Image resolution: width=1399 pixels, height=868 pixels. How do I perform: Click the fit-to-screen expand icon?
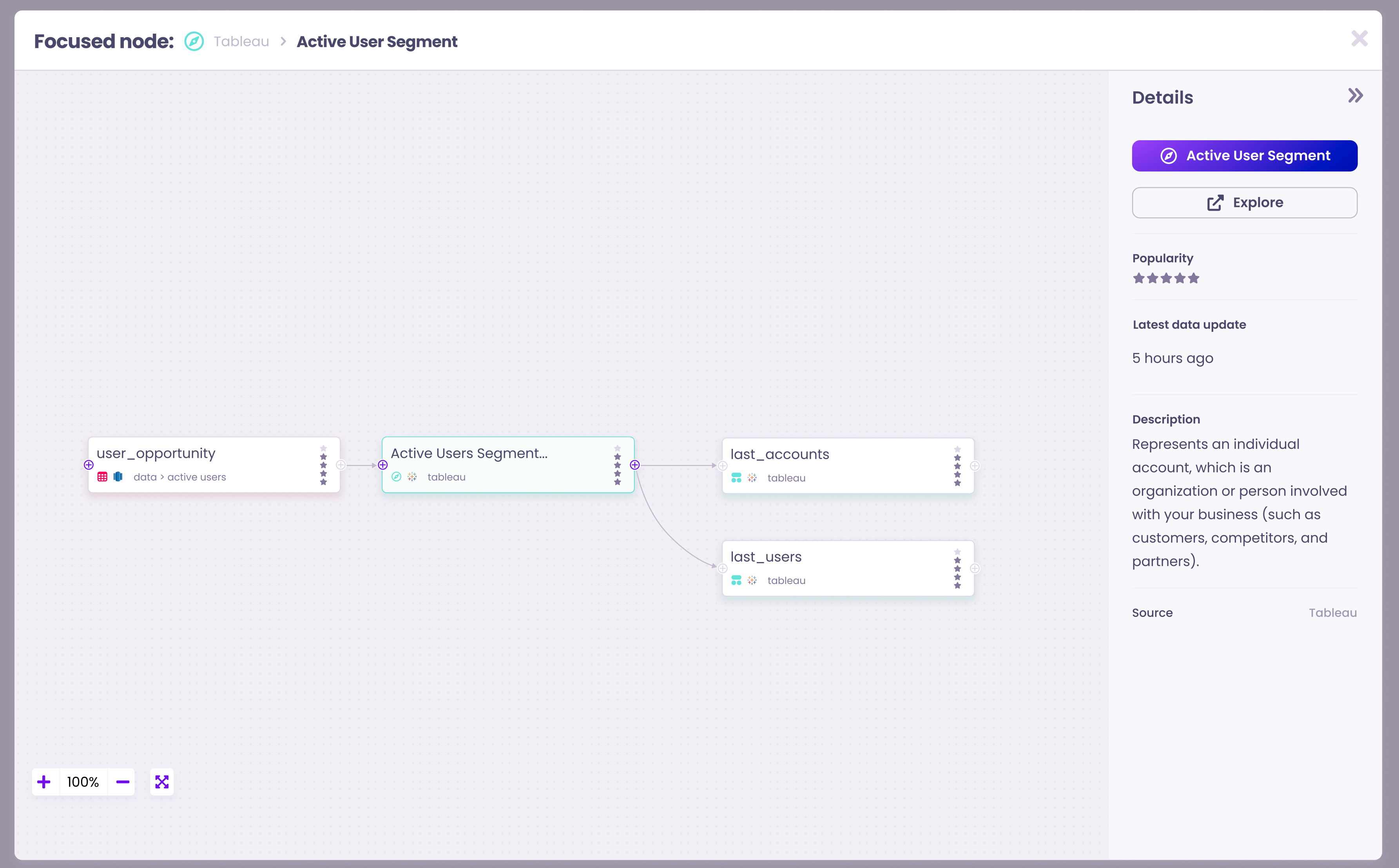pyautogui.click(x=162, y=782)
